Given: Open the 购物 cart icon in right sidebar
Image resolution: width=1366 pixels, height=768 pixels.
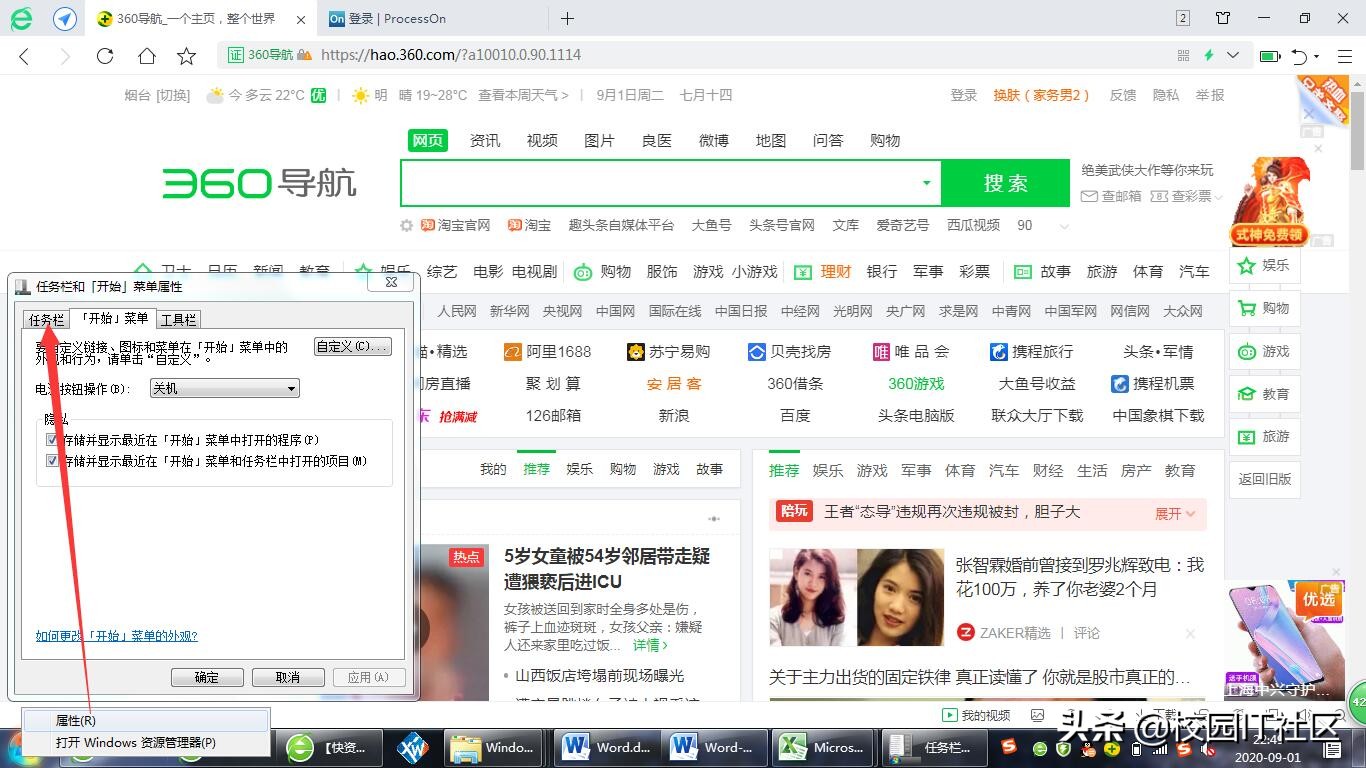Looking at the screenshot, I should coord(1247,309).
